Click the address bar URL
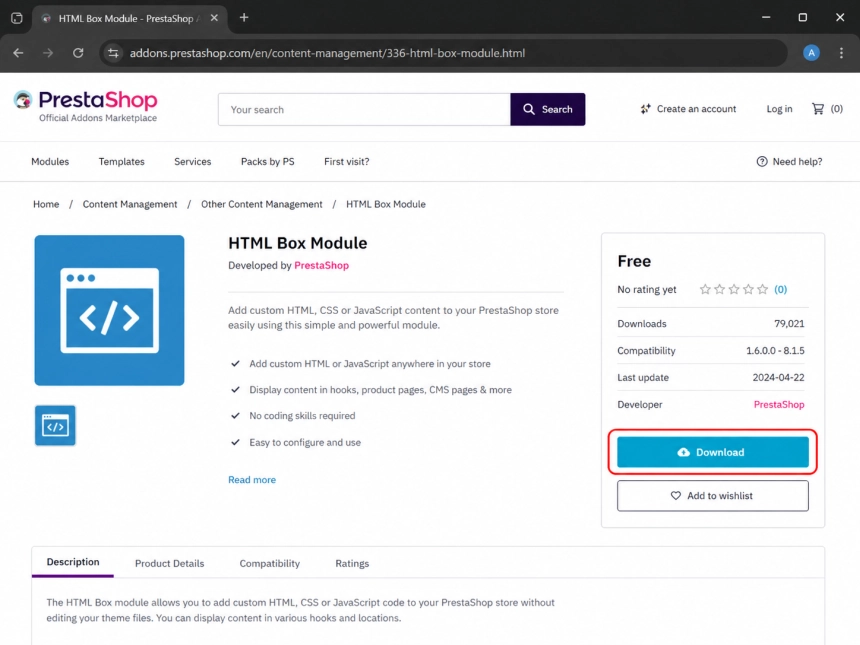Screen dimensions: 860x645 tap(327, 53)
